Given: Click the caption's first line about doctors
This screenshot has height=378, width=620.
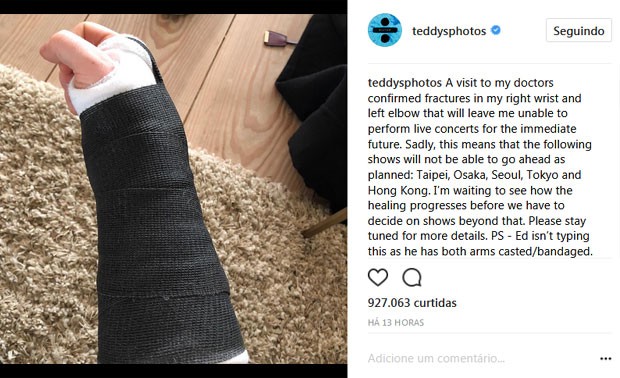Looking at the screenshot, I should point(461,83).
